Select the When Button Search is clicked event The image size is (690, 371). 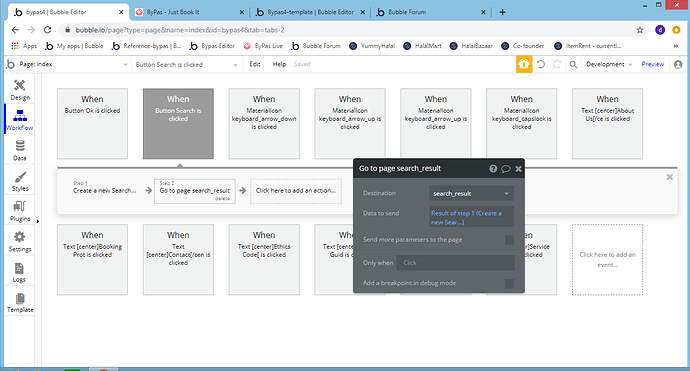pos(178,124)
